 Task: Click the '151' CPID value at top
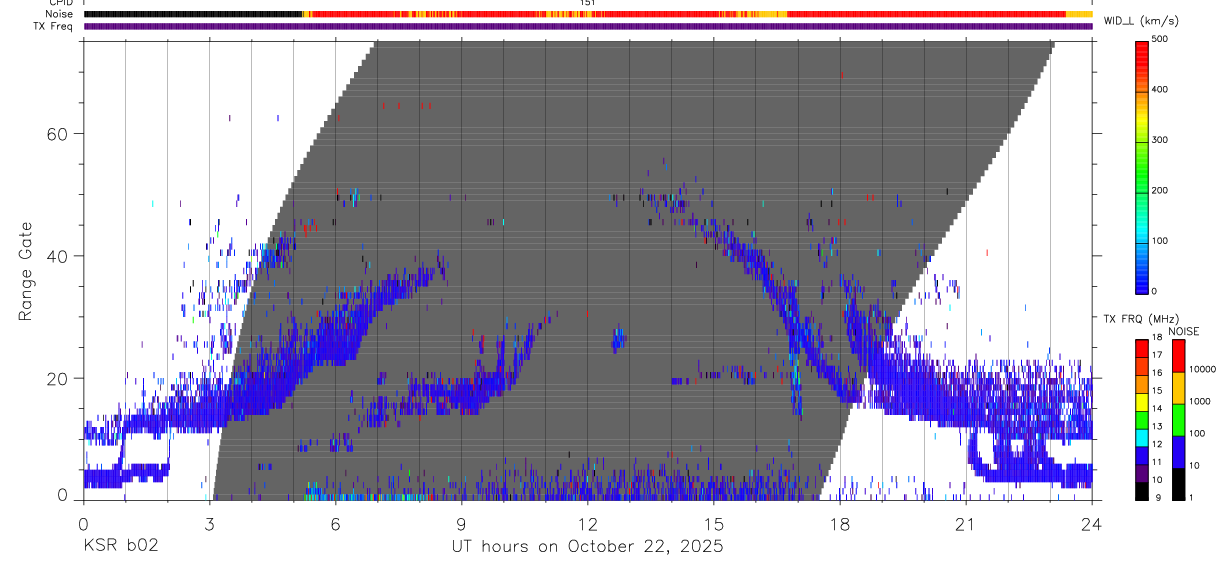588,3
